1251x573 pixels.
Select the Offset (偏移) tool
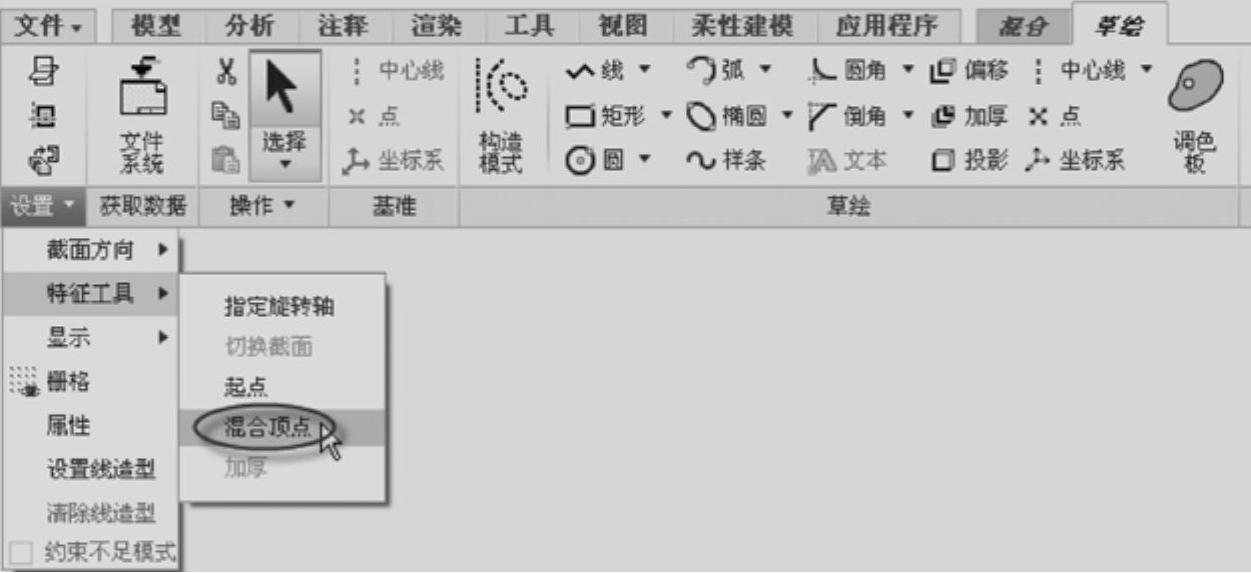point(969,71)
